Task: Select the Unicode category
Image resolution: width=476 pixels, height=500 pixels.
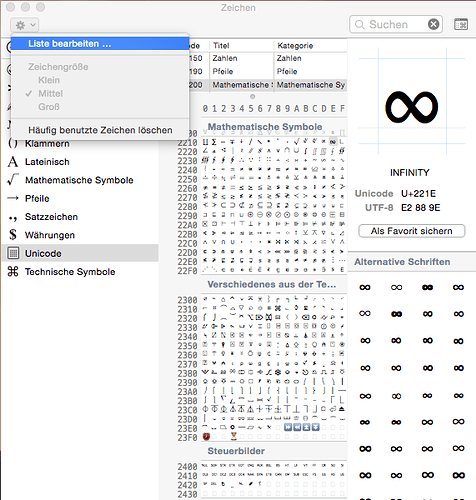Action: [80, 253]
